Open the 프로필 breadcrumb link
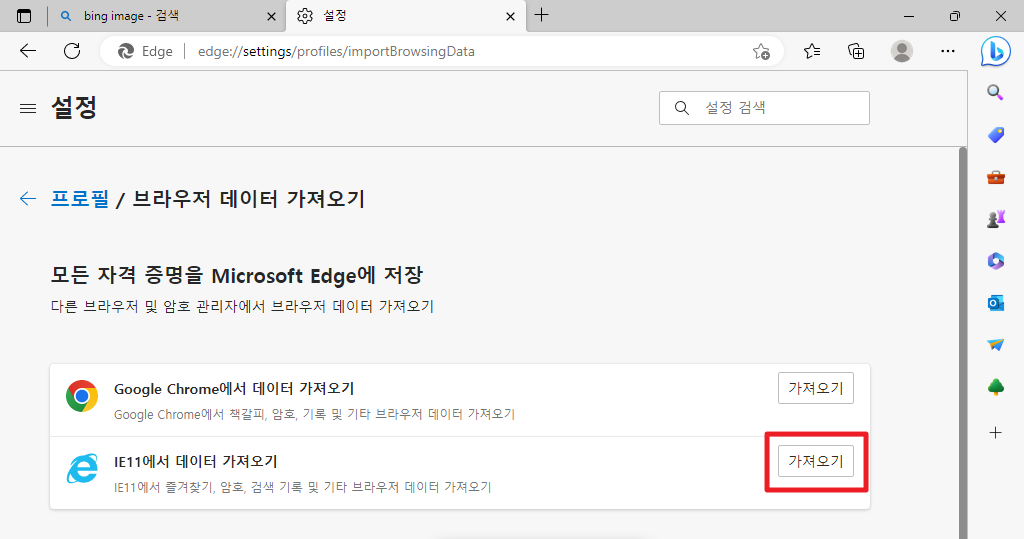The width and height of the screenshot is (1024, 539). (x=80, y=199)
